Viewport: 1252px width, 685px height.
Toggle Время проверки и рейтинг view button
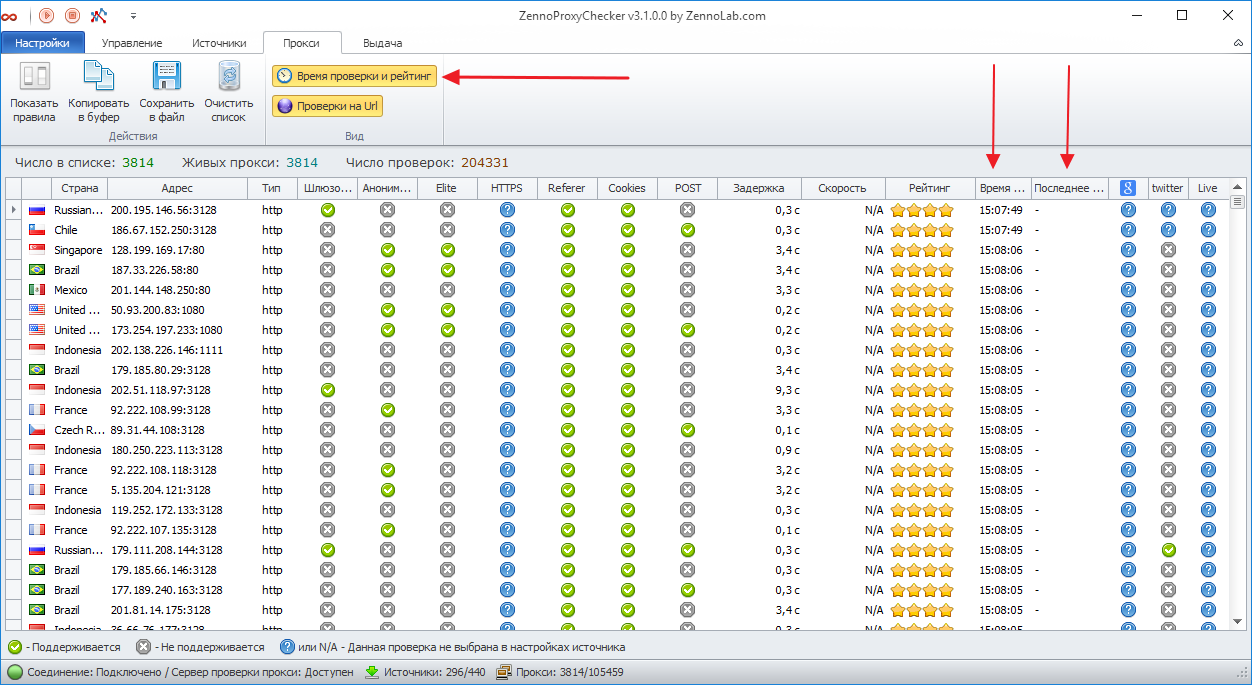[354, 76]
